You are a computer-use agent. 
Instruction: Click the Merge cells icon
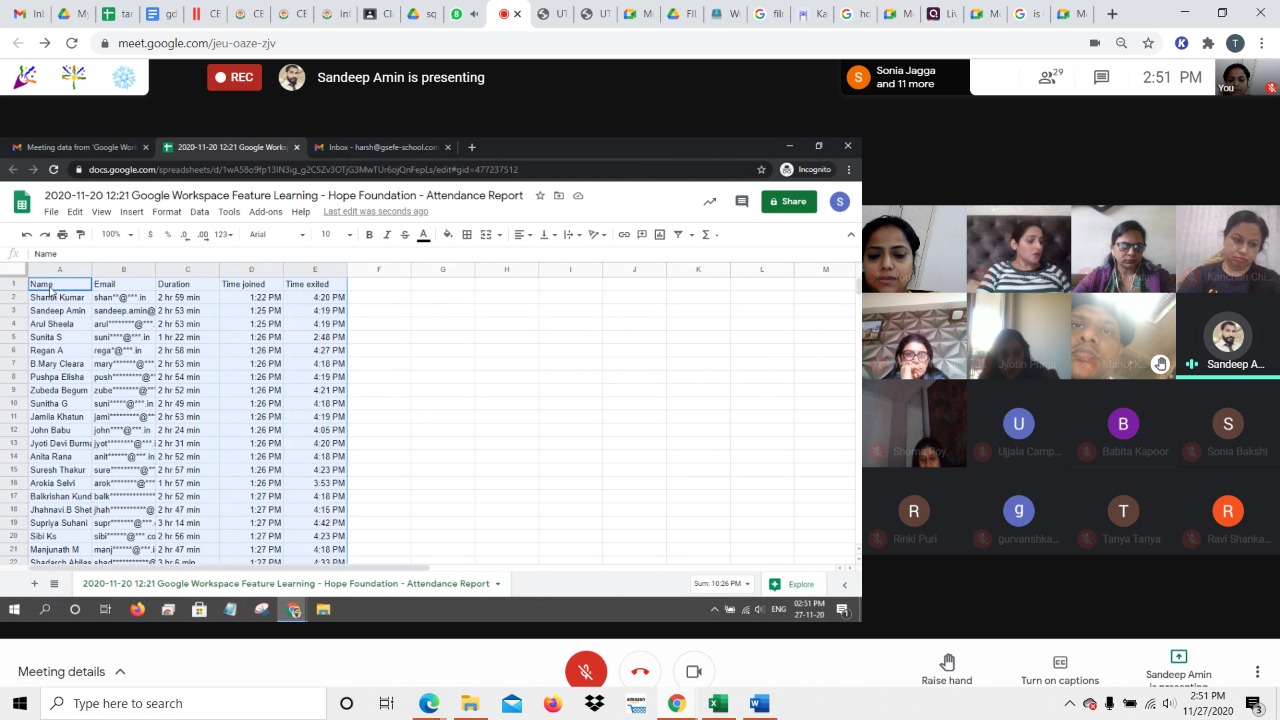(x=486, y=234)
